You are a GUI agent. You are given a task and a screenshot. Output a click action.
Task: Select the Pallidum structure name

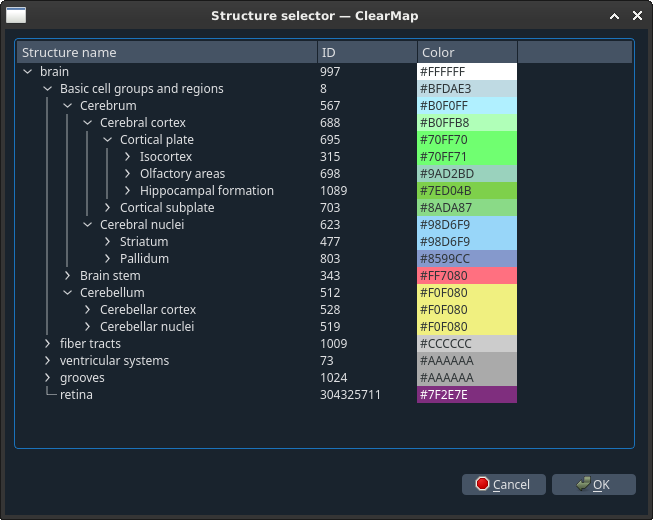tap(145, 259)
